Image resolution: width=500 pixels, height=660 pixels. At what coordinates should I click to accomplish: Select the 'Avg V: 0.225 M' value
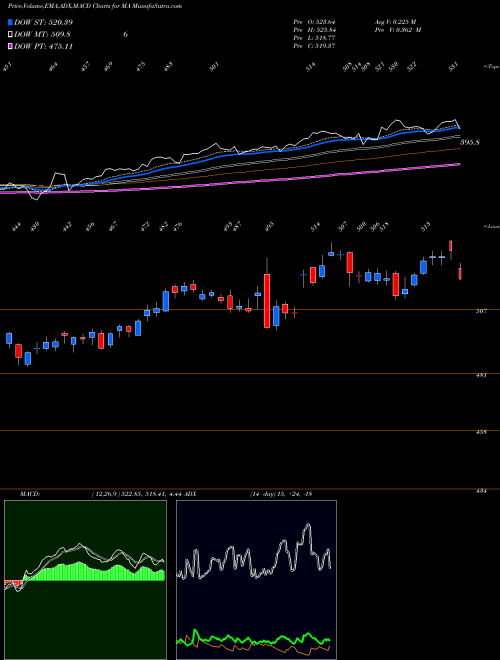pos(396,22)
